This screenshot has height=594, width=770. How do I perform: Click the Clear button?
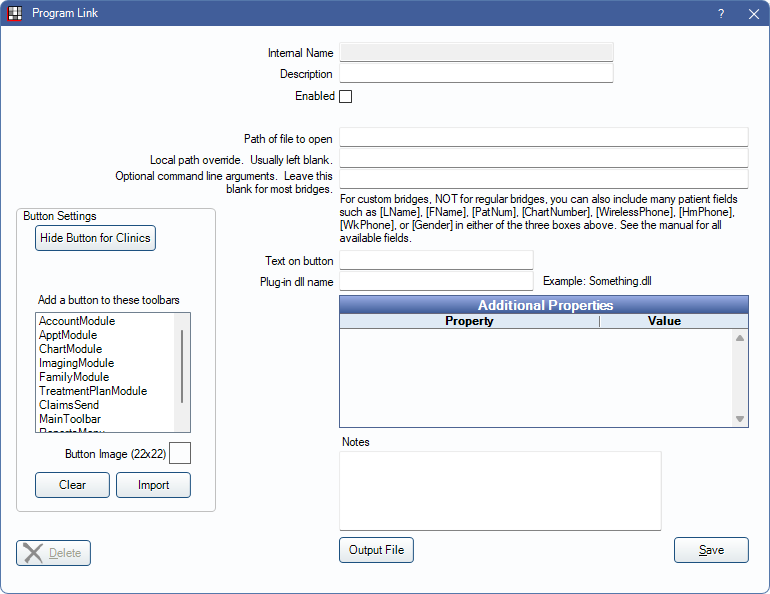[72, 485]
